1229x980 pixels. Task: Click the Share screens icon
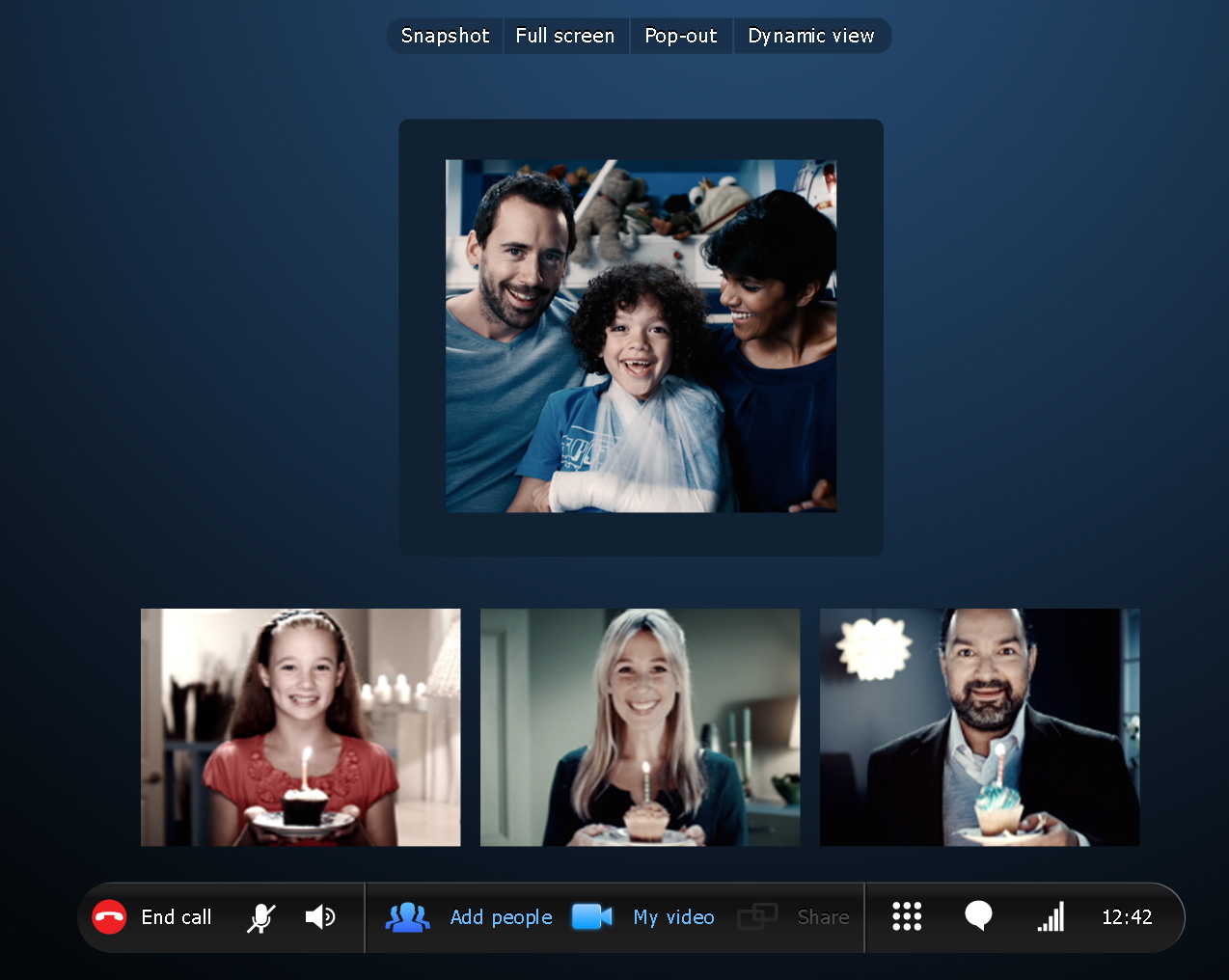757,916
